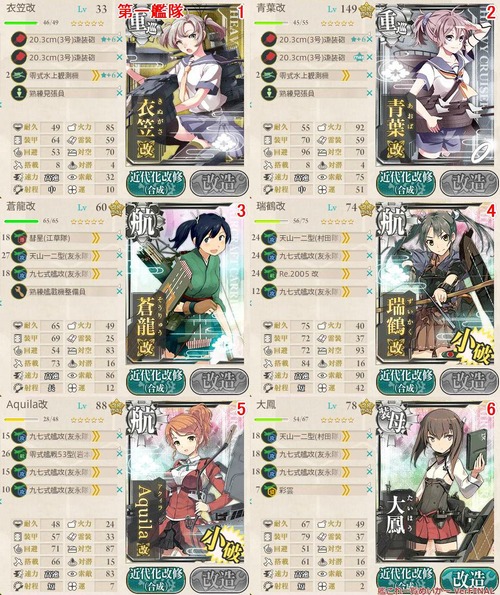Open 近代化改修 for Kinugasa Kai
The image size is (500, 595).
(x=156, y=183)
